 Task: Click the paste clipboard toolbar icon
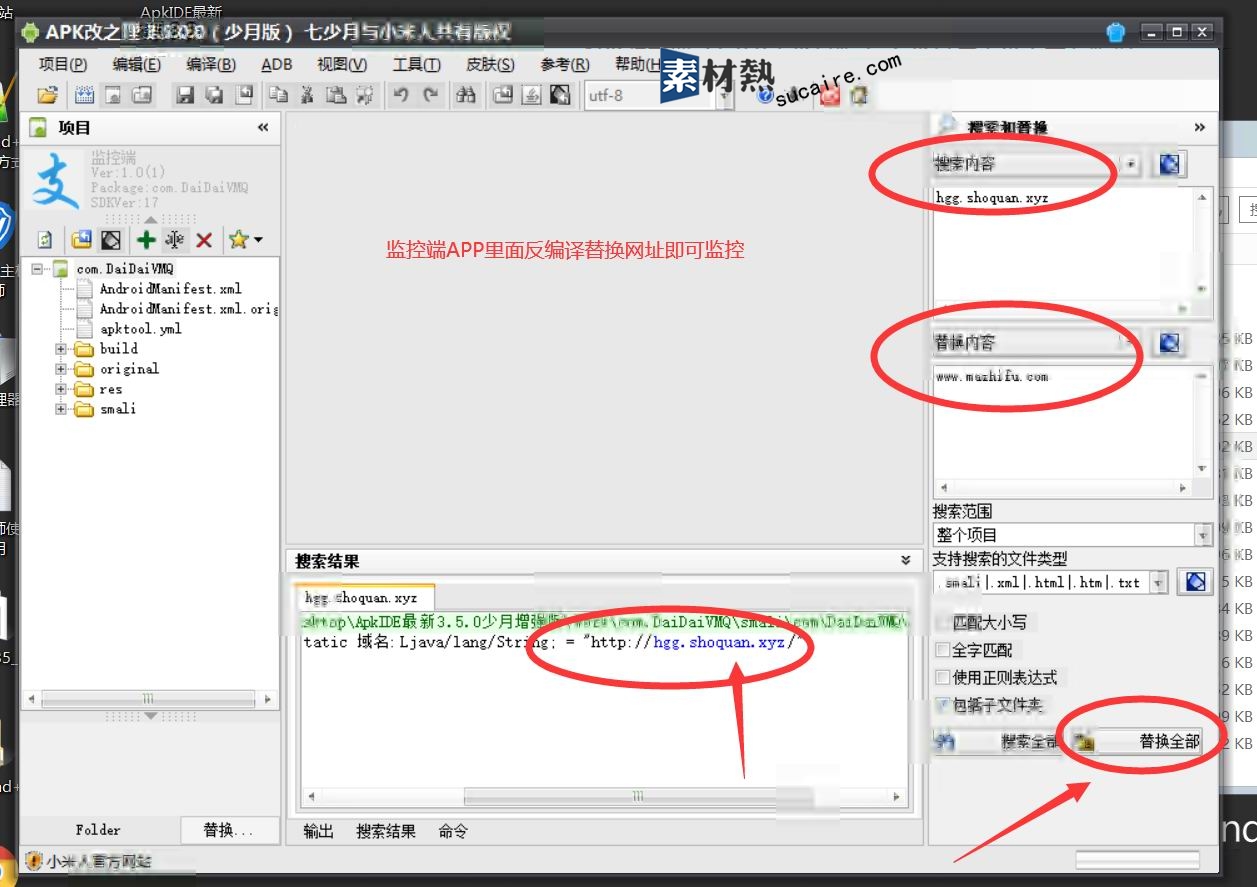coord(336,95)
